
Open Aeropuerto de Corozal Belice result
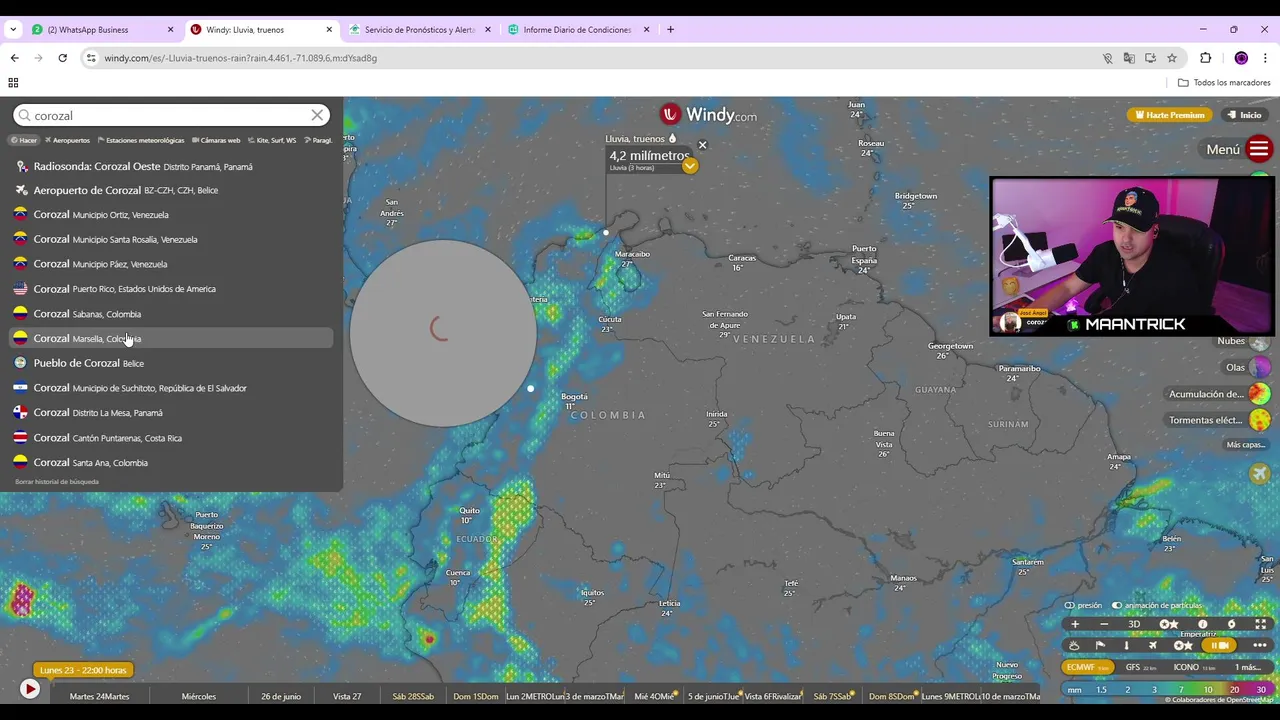(171, 190)
